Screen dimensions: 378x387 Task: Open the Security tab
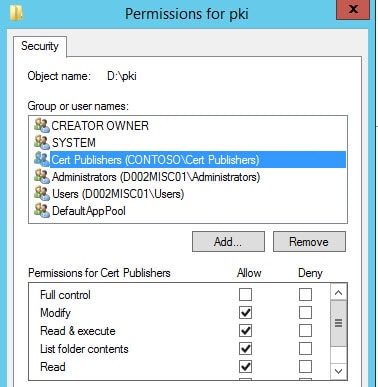coord(40,46)
